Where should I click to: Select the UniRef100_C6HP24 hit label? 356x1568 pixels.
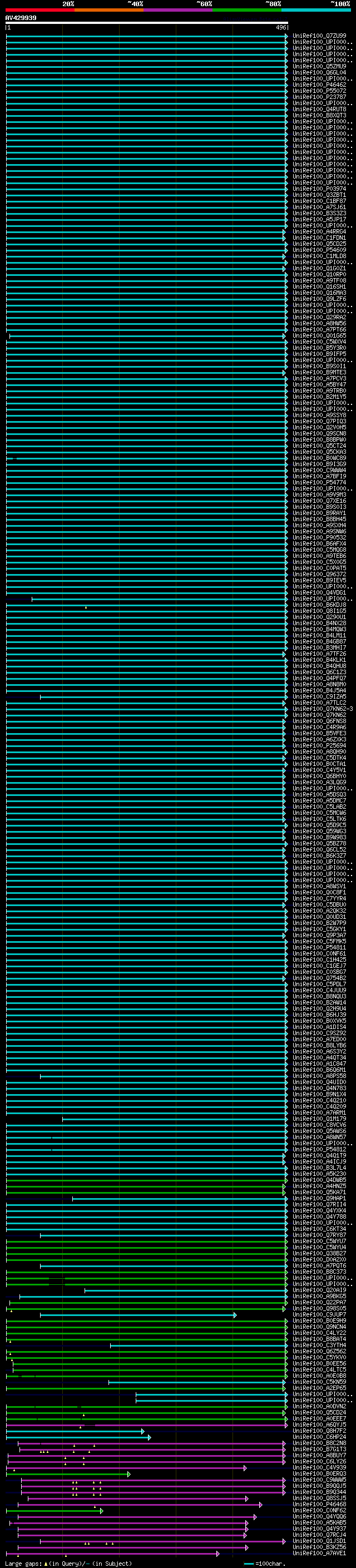319,1437
